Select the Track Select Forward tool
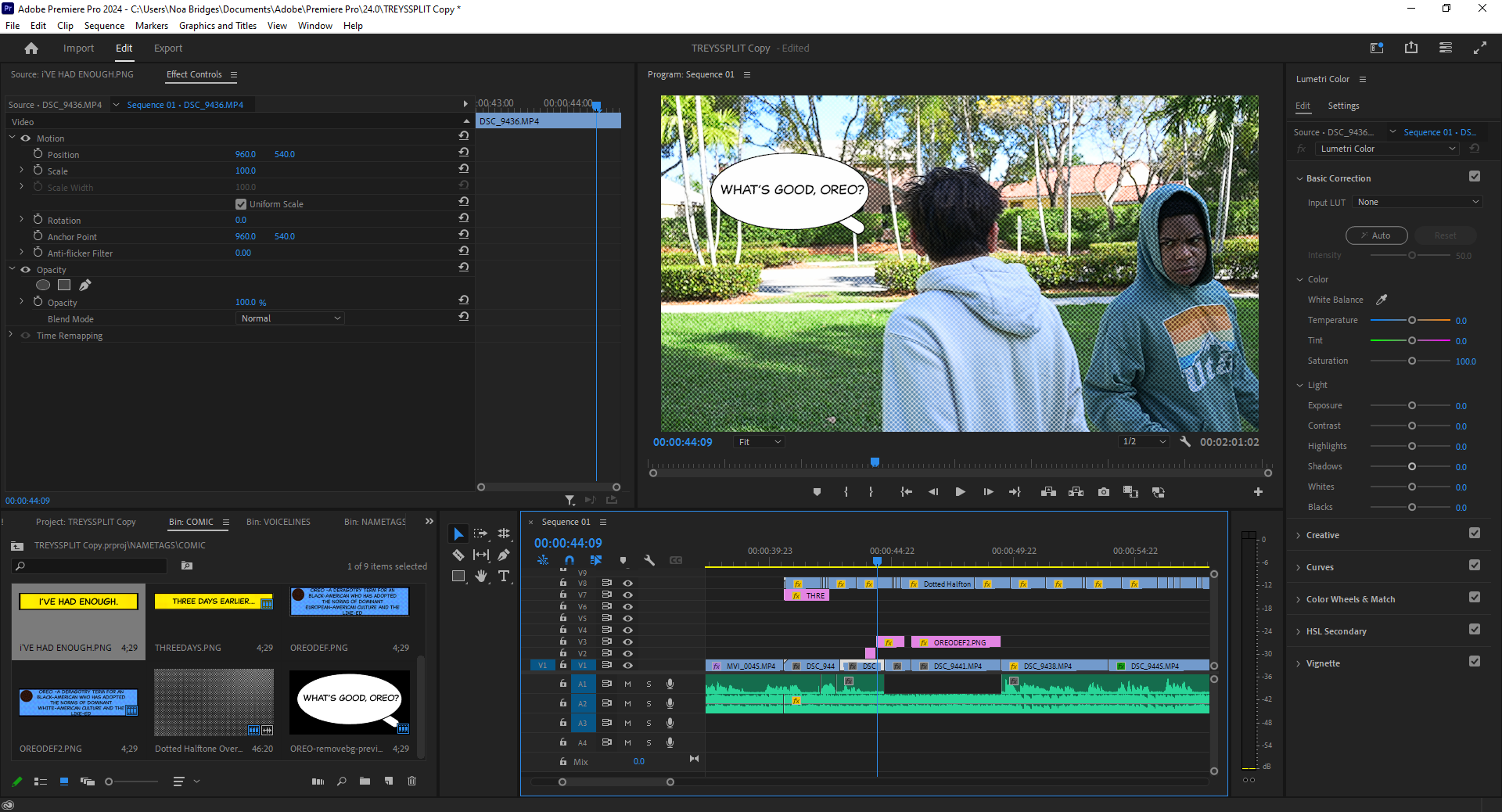The width and height of the screenshot is (1502, 812). (x=481, y=534)
